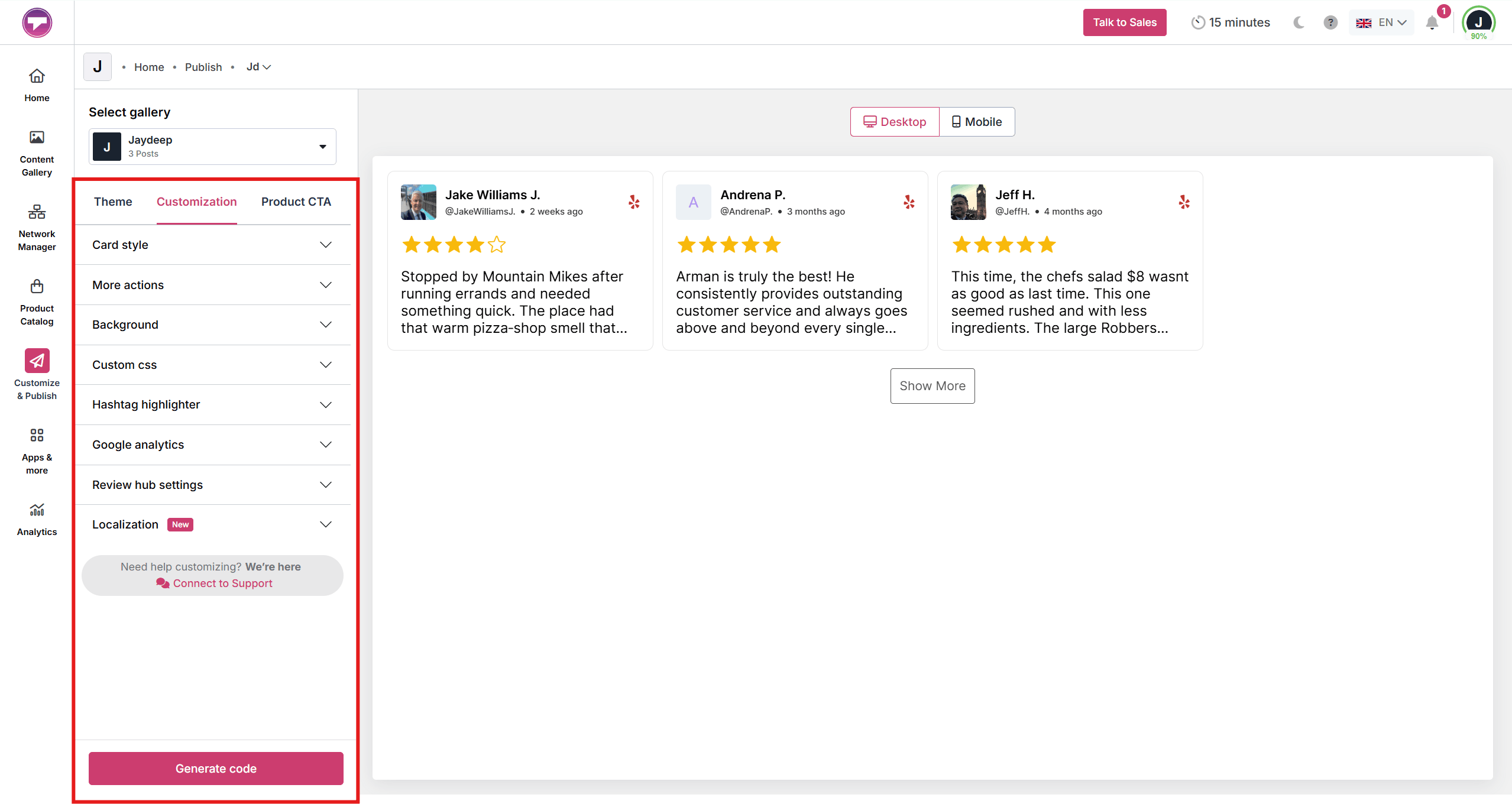
Task: Switch preview to Desktop view
Action: click(x=895, y=122)
